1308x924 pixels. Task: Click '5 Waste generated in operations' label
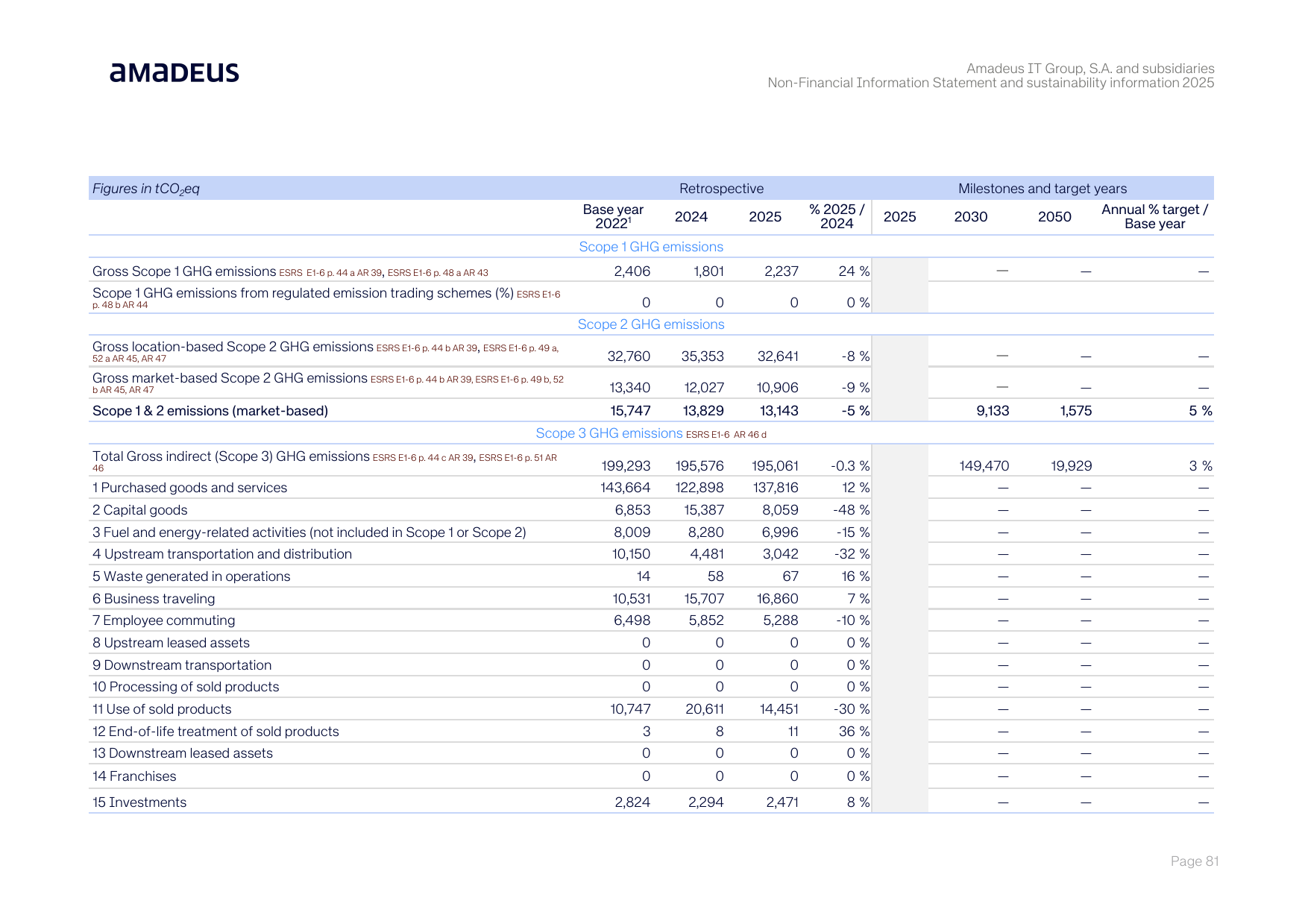pyautogui.click(x=191, y=576)
